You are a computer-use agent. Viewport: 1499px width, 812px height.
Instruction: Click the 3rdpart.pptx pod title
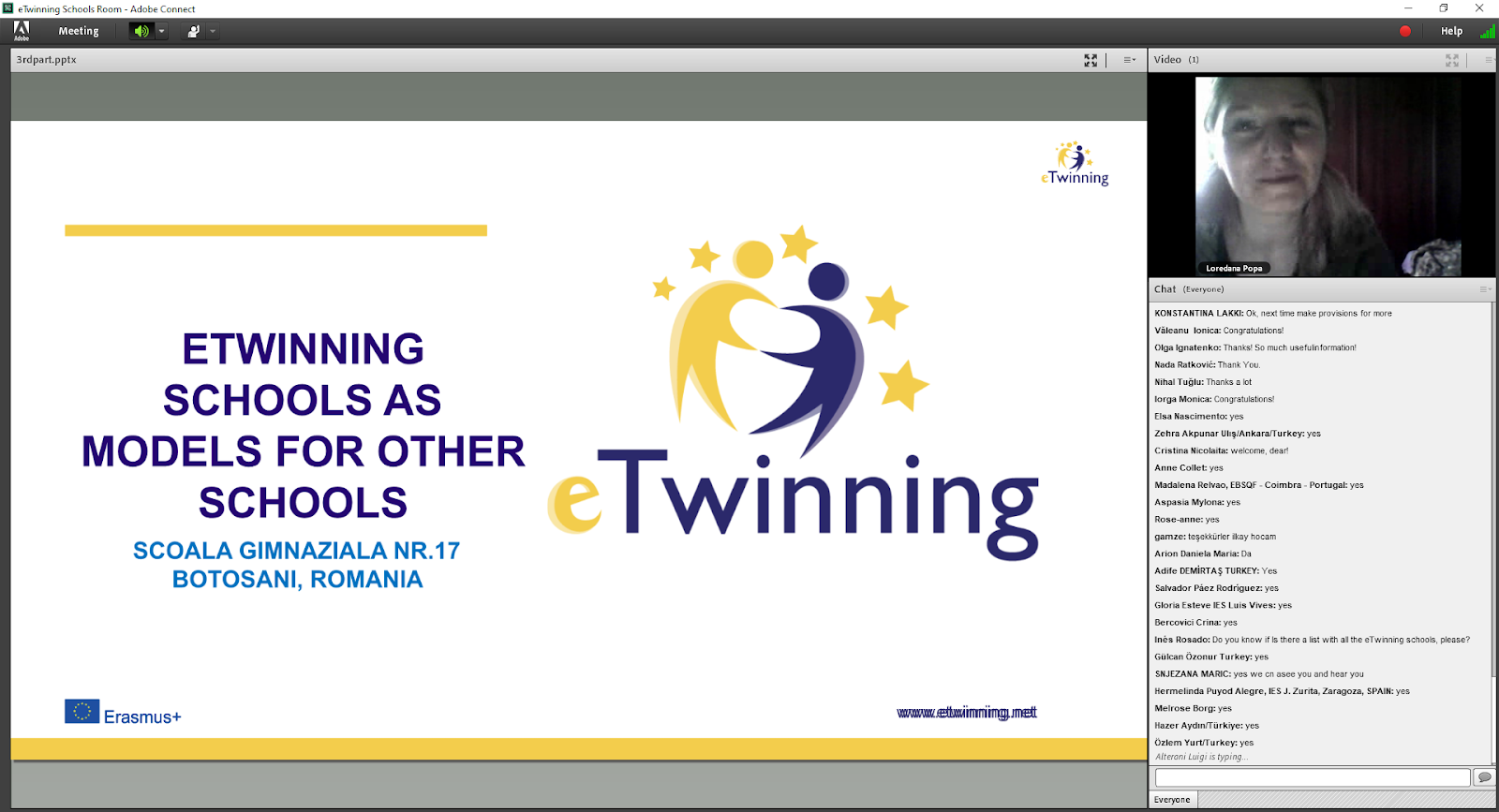pyautogui.click(x=47, y=60)
